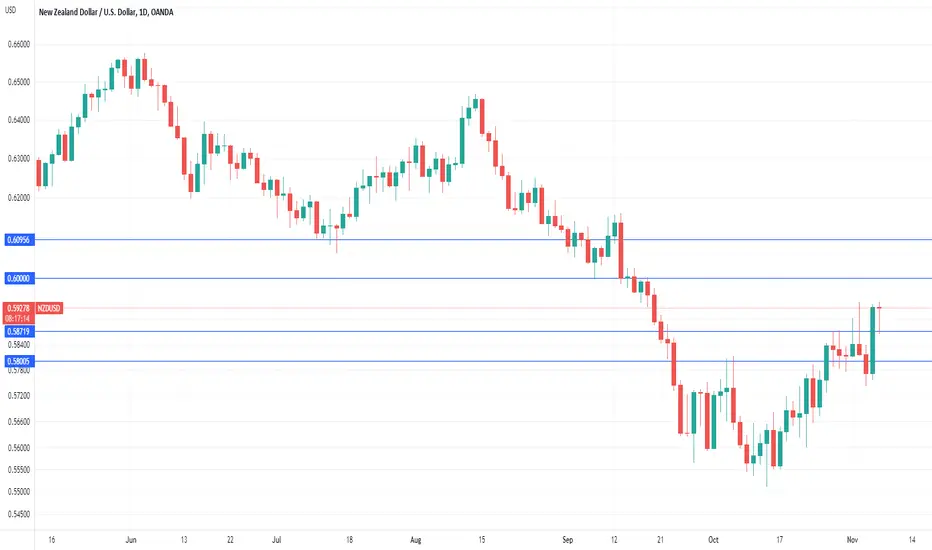The image size is (932, 550).
Task: Click the USD currency label at top left
Action: [11, 10]
